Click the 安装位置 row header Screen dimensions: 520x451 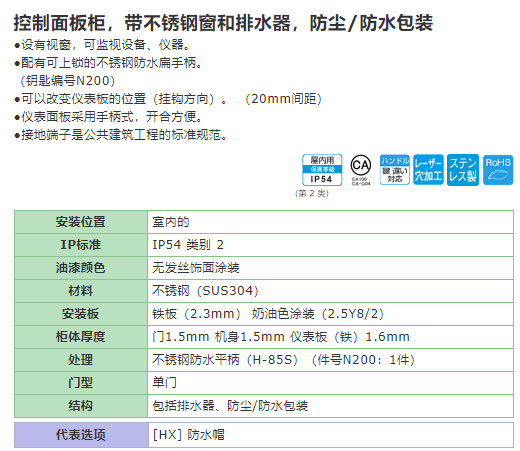coord(81,222)
